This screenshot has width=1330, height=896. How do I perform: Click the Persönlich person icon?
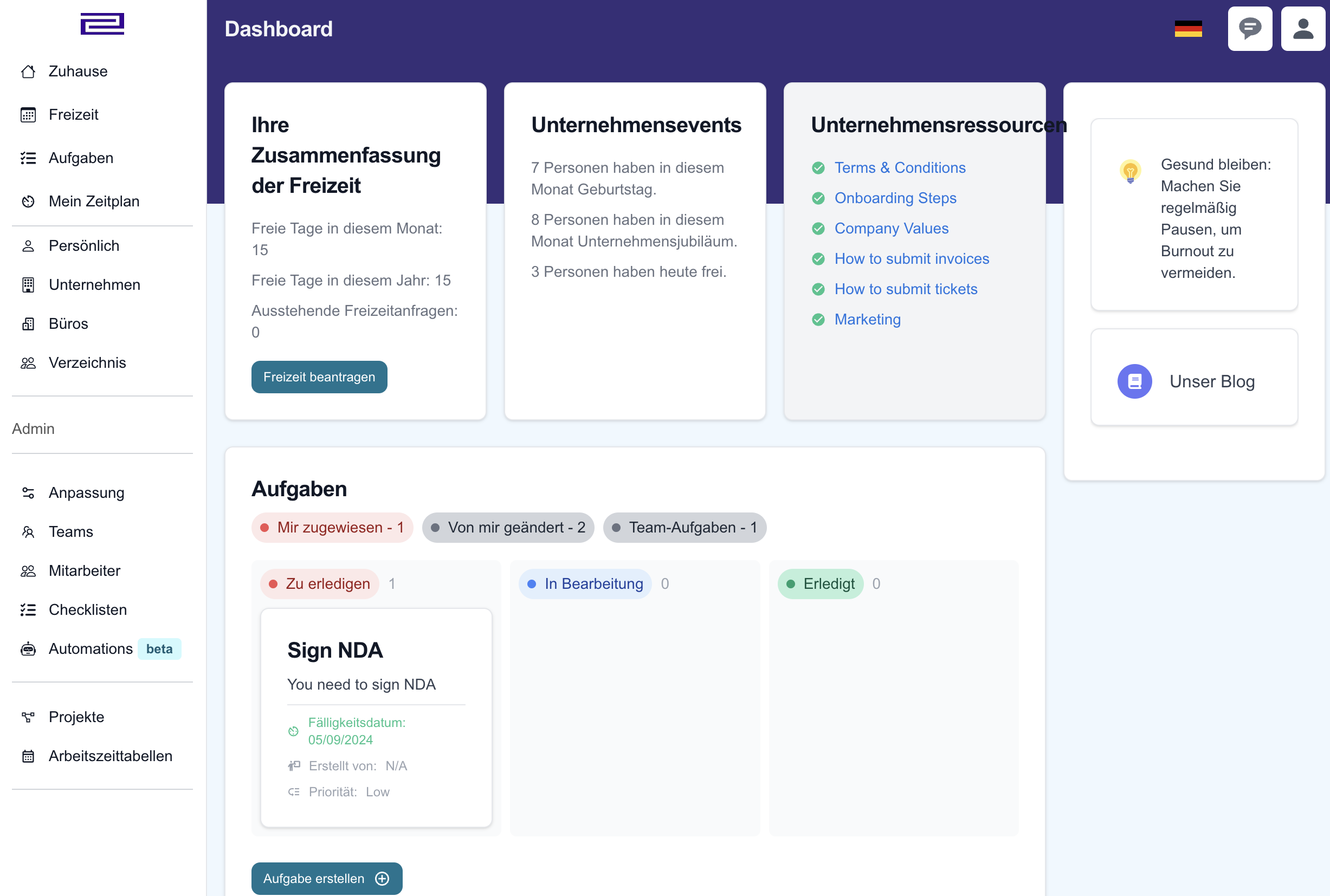pos(28,246)
